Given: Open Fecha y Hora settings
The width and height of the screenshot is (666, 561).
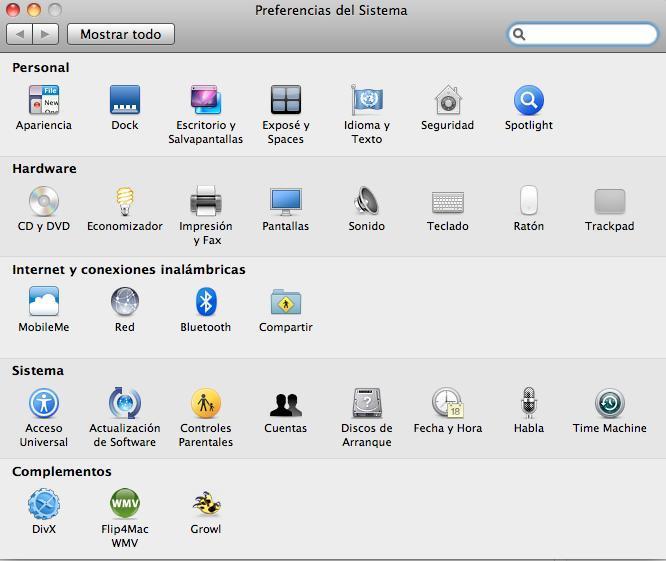Looking at the screenshot, I should tap(447, 404).
